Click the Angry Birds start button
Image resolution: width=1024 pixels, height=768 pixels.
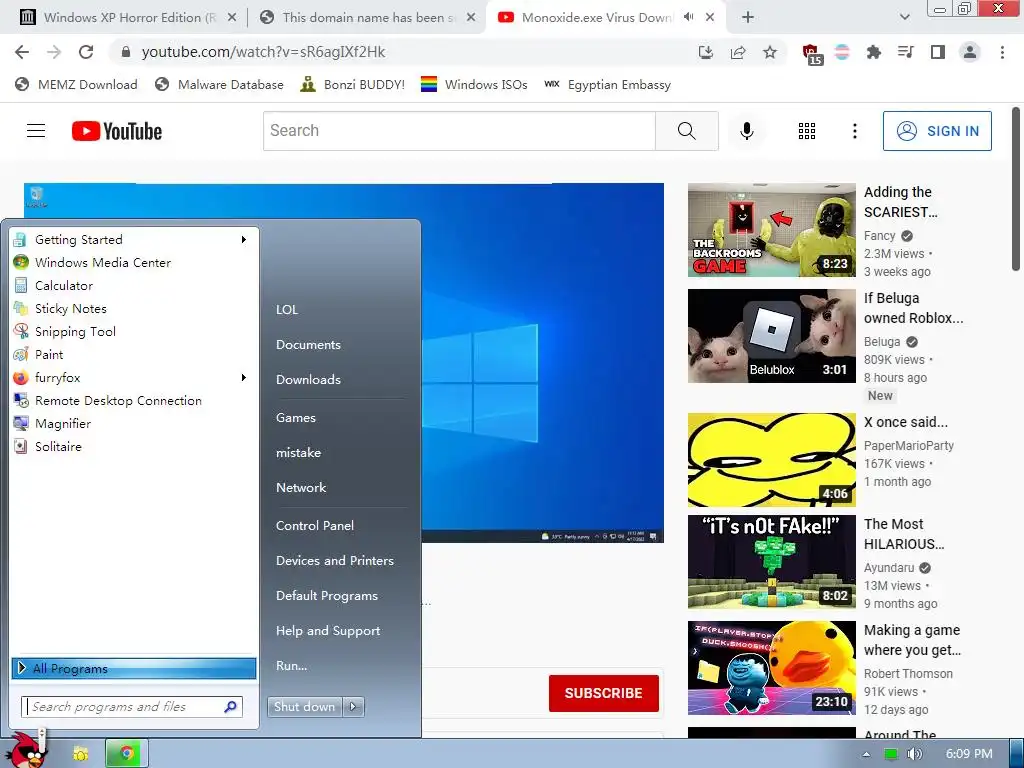click(x=28, y=751)
